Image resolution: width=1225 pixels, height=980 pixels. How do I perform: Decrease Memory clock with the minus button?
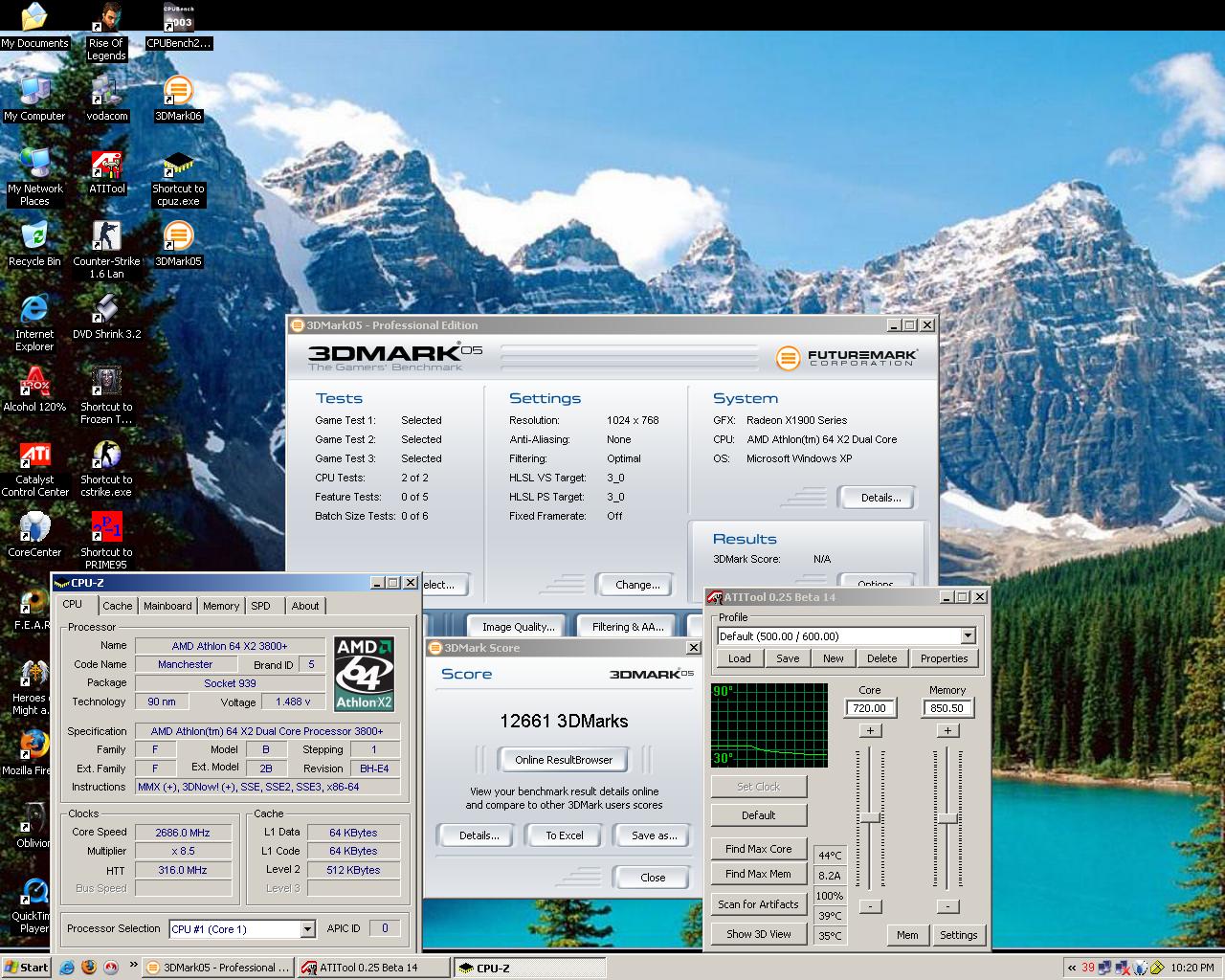click(947, 906)
